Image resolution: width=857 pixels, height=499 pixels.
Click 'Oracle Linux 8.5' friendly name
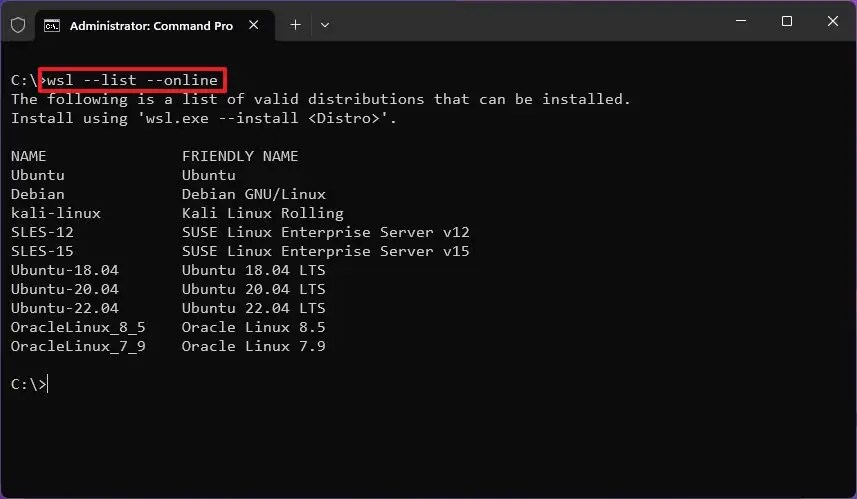[254, 327]
